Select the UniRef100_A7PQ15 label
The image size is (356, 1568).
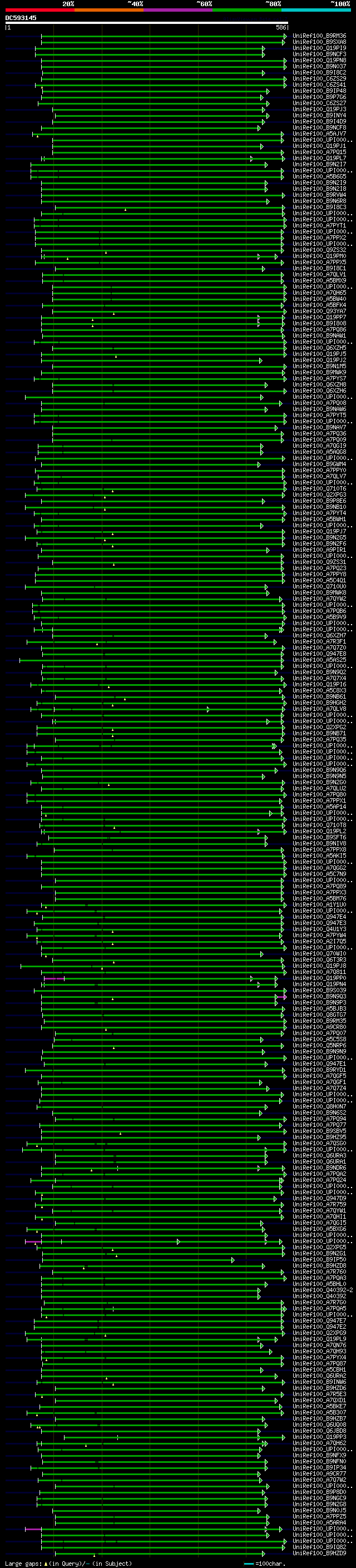[x=319, y=152]
